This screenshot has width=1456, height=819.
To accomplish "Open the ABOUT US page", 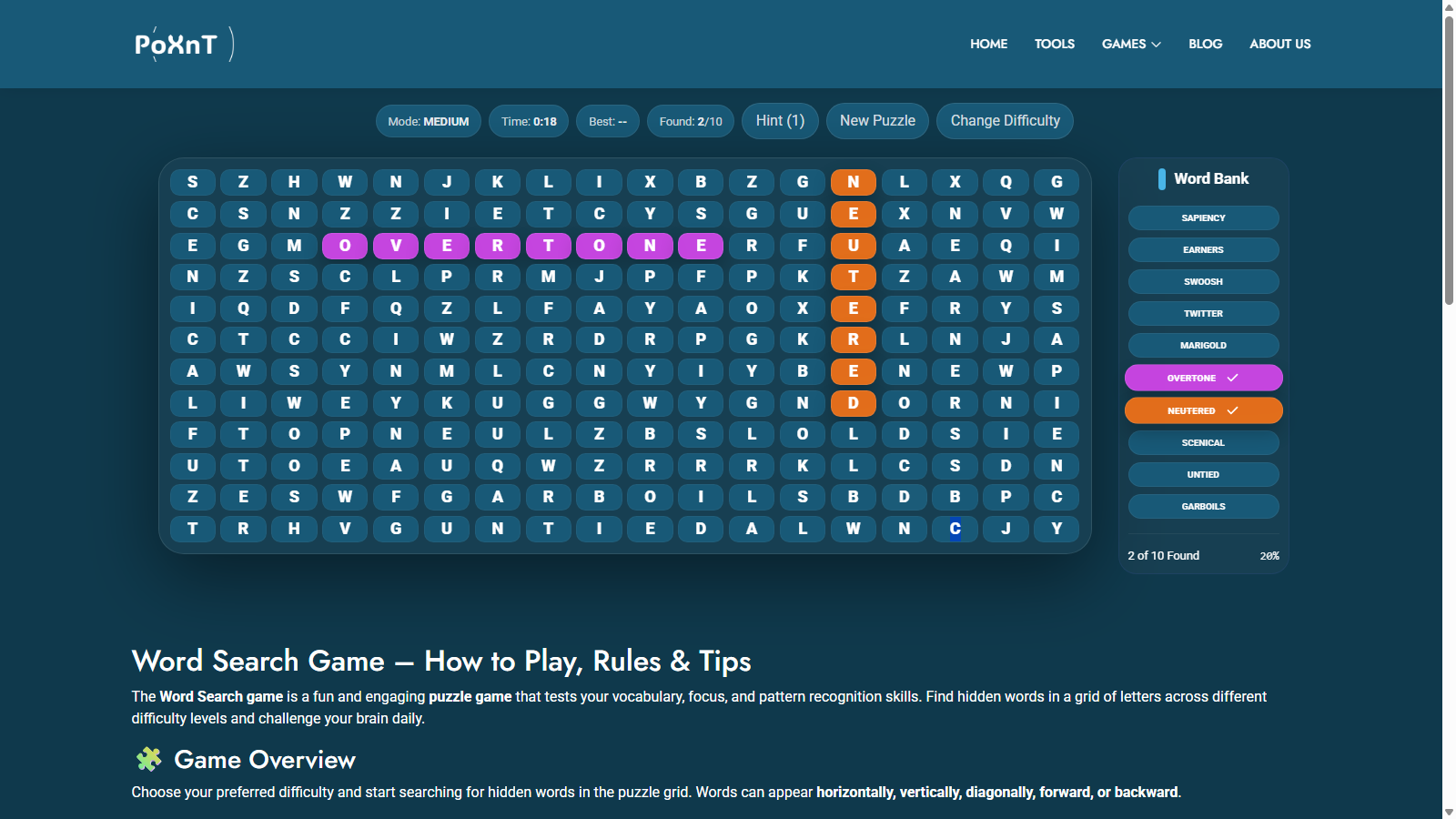I will click(1279, 44).
